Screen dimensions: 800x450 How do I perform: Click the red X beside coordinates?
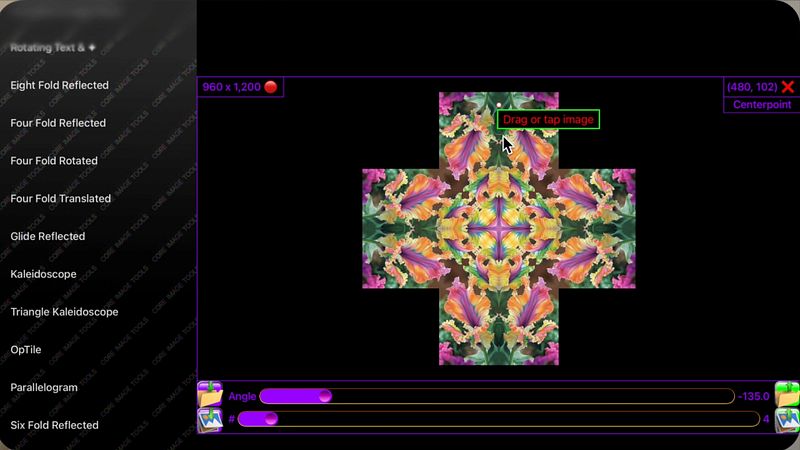click(788, 87)
